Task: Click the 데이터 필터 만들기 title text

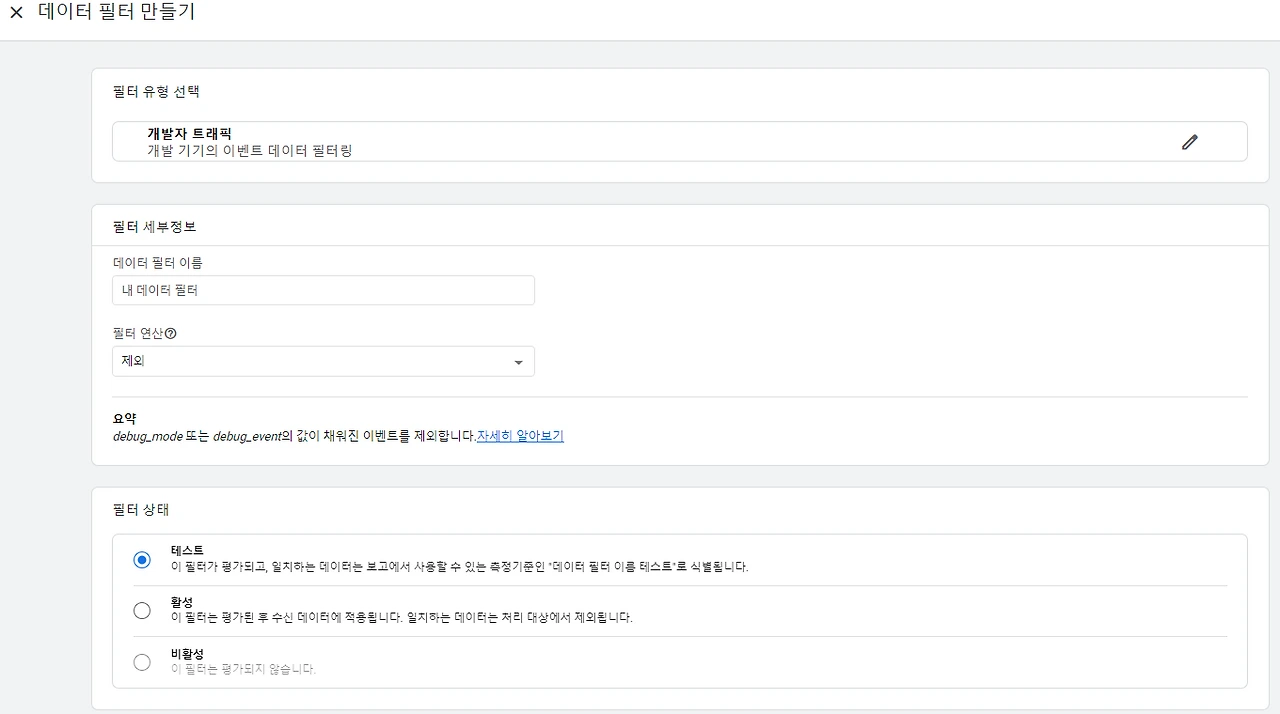Action: [117, 13]
